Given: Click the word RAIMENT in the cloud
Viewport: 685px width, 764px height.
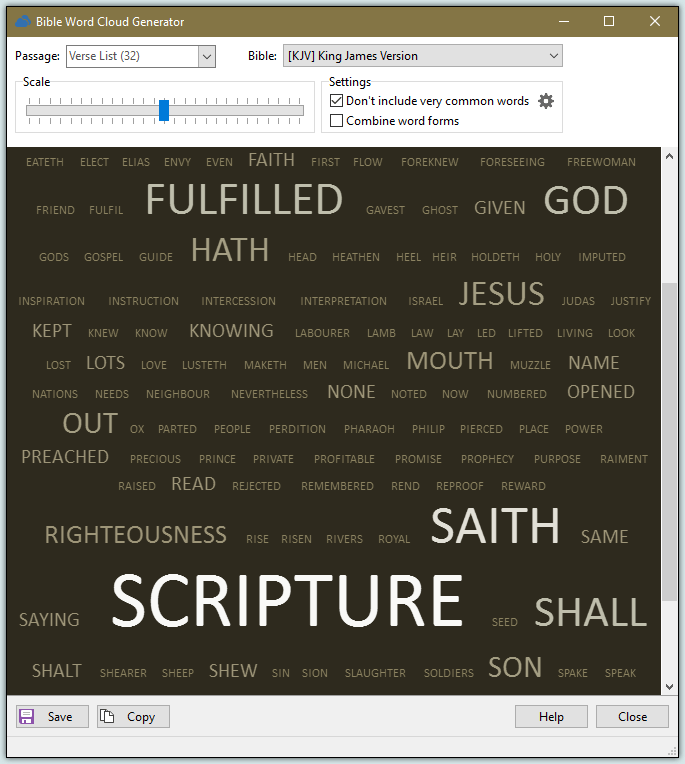Looking at the screenshot, I should click(x=624, y=459).
